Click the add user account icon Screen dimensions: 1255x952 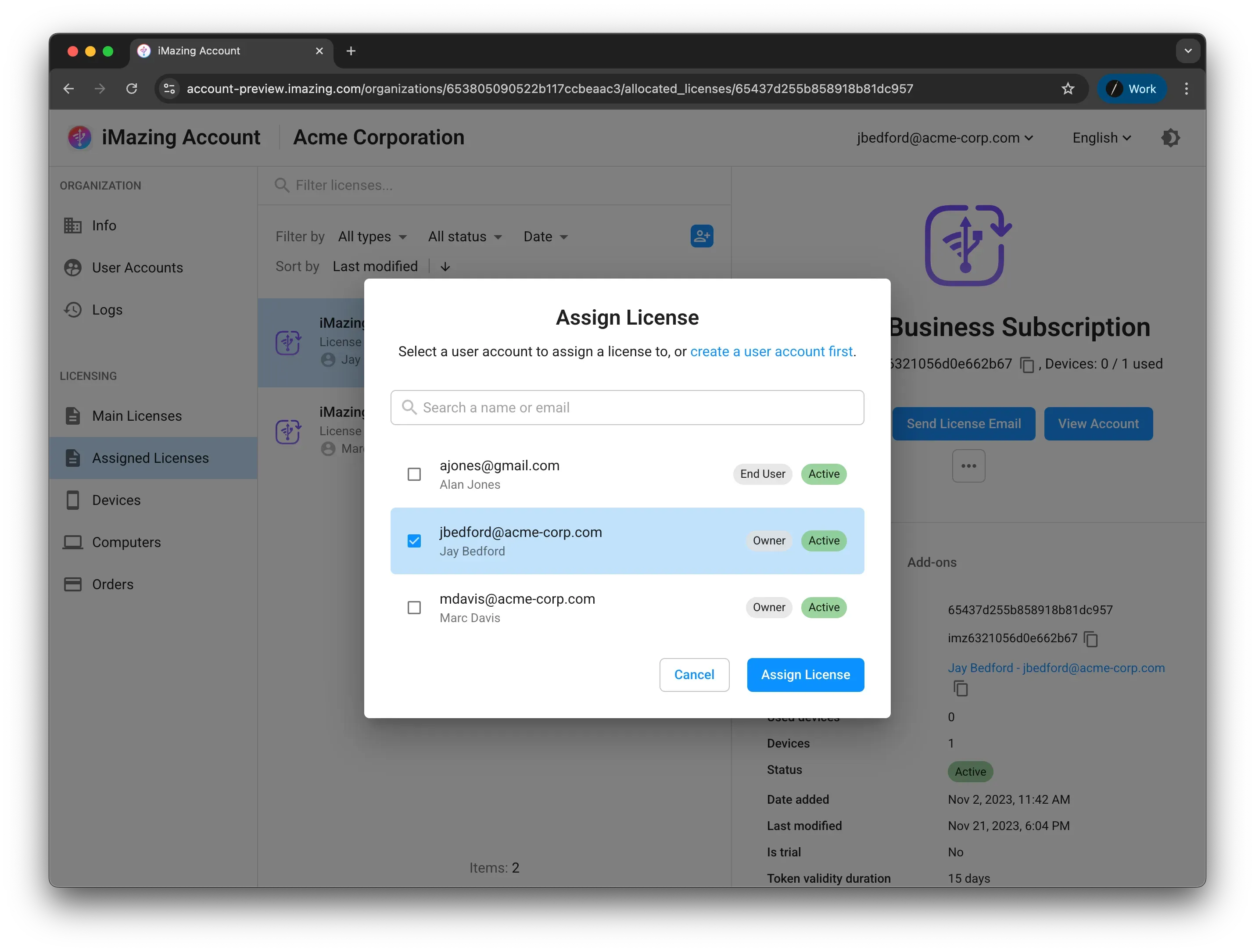click(702, 236)
